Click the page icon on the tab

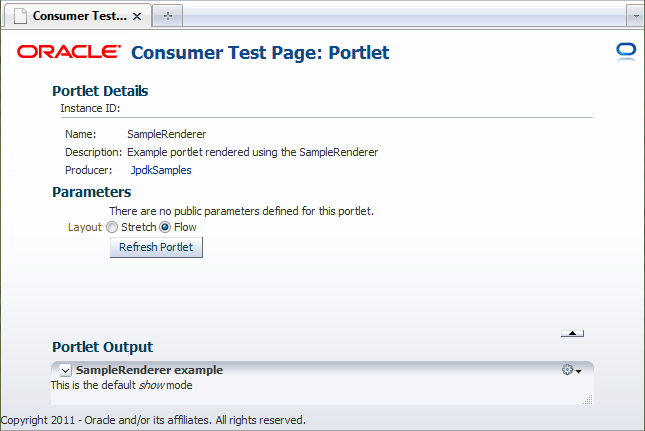pyautogui.click(x=20, y=16)
